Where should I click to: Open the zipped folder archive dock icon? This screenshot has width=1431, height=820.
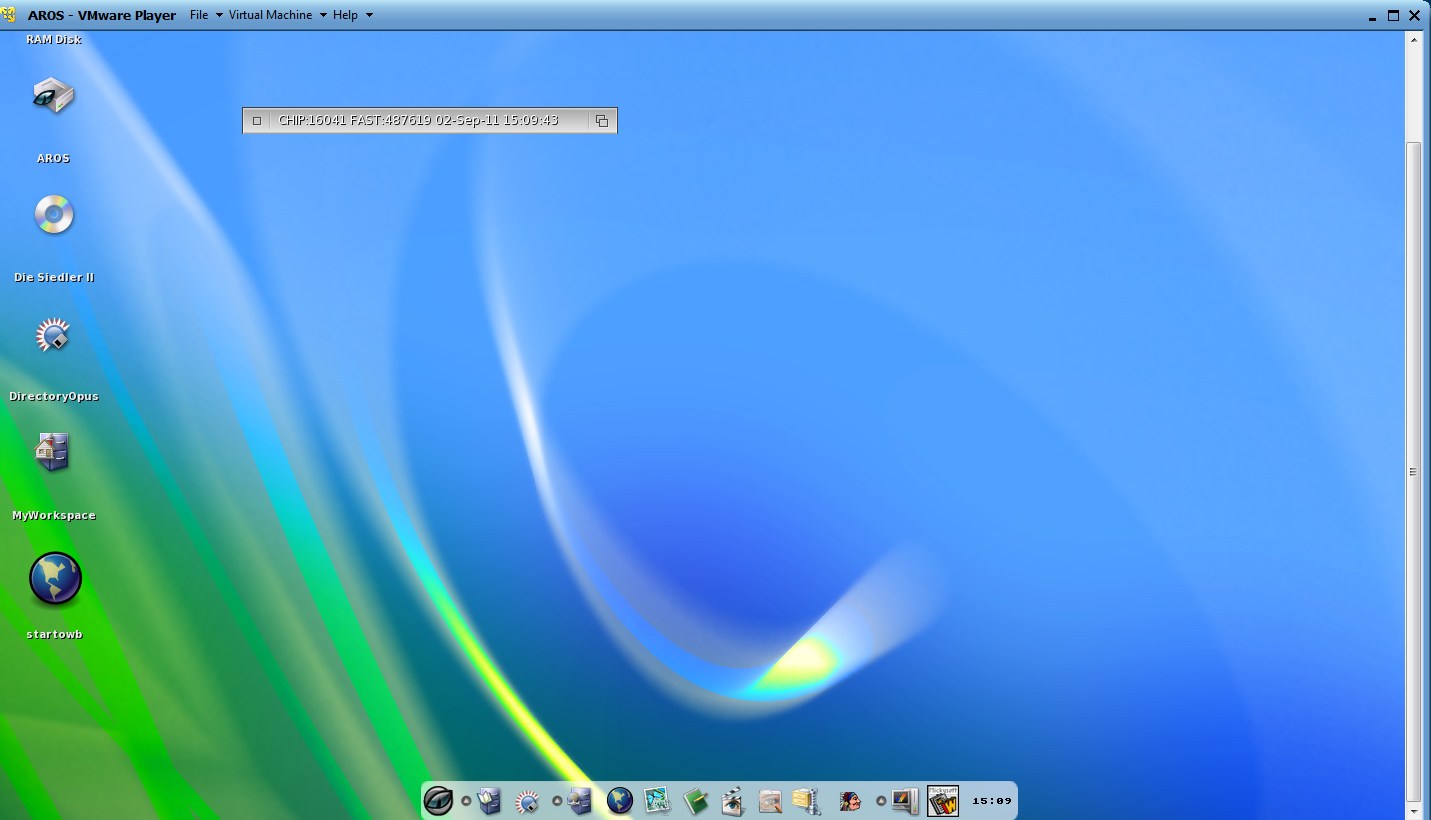click(806, 800)
